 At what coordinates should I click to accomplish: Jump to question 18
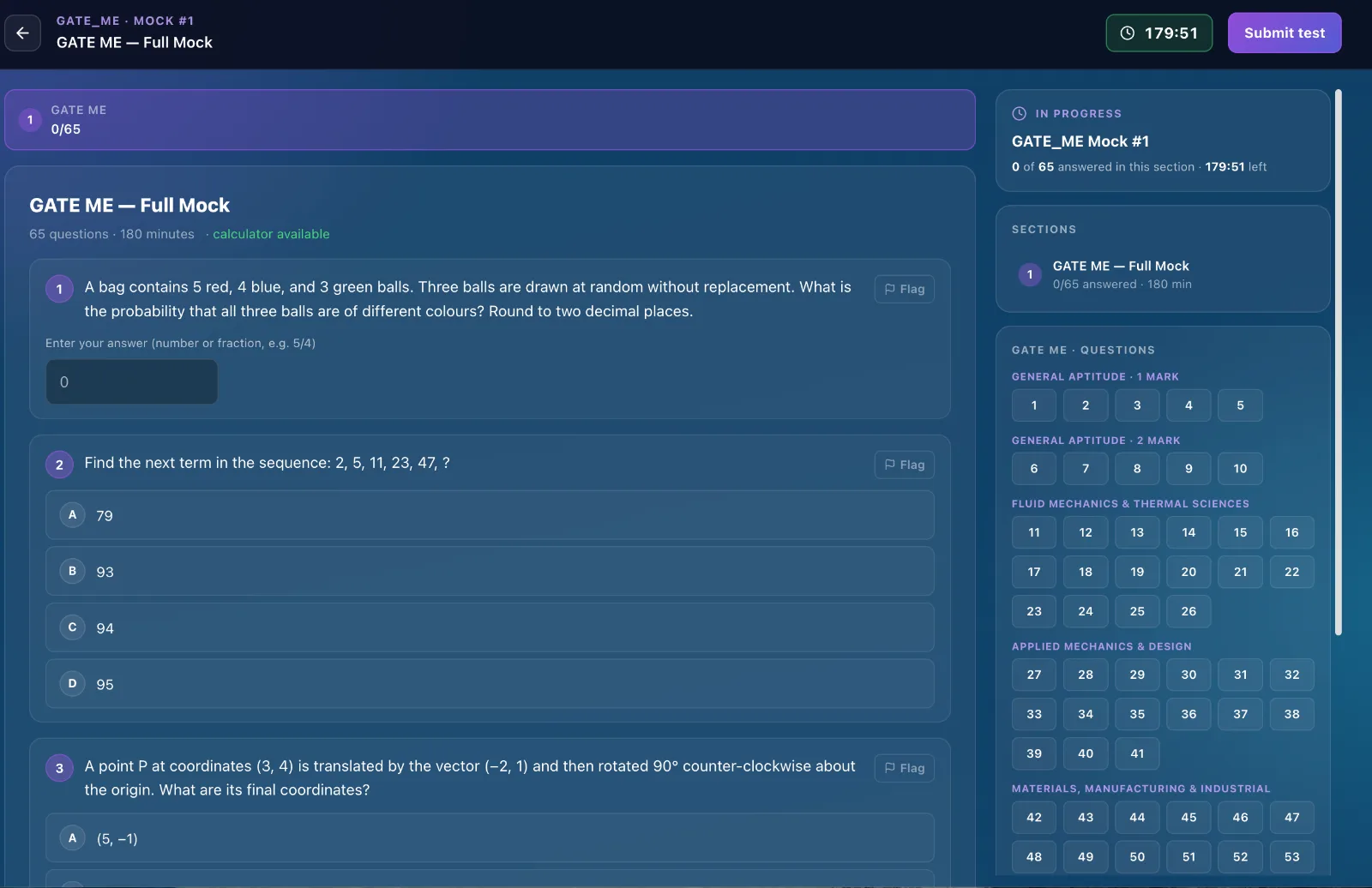coord(1086,572)
